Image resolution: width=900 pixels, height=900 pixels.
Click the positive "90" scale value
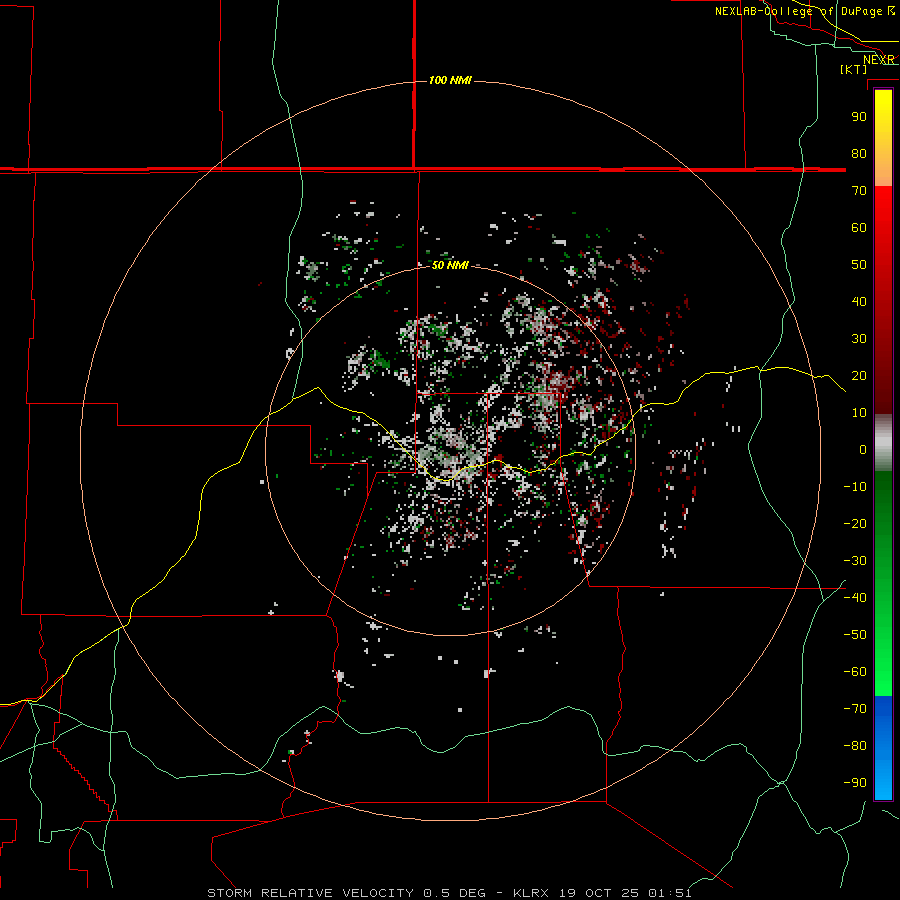(859, 117)
